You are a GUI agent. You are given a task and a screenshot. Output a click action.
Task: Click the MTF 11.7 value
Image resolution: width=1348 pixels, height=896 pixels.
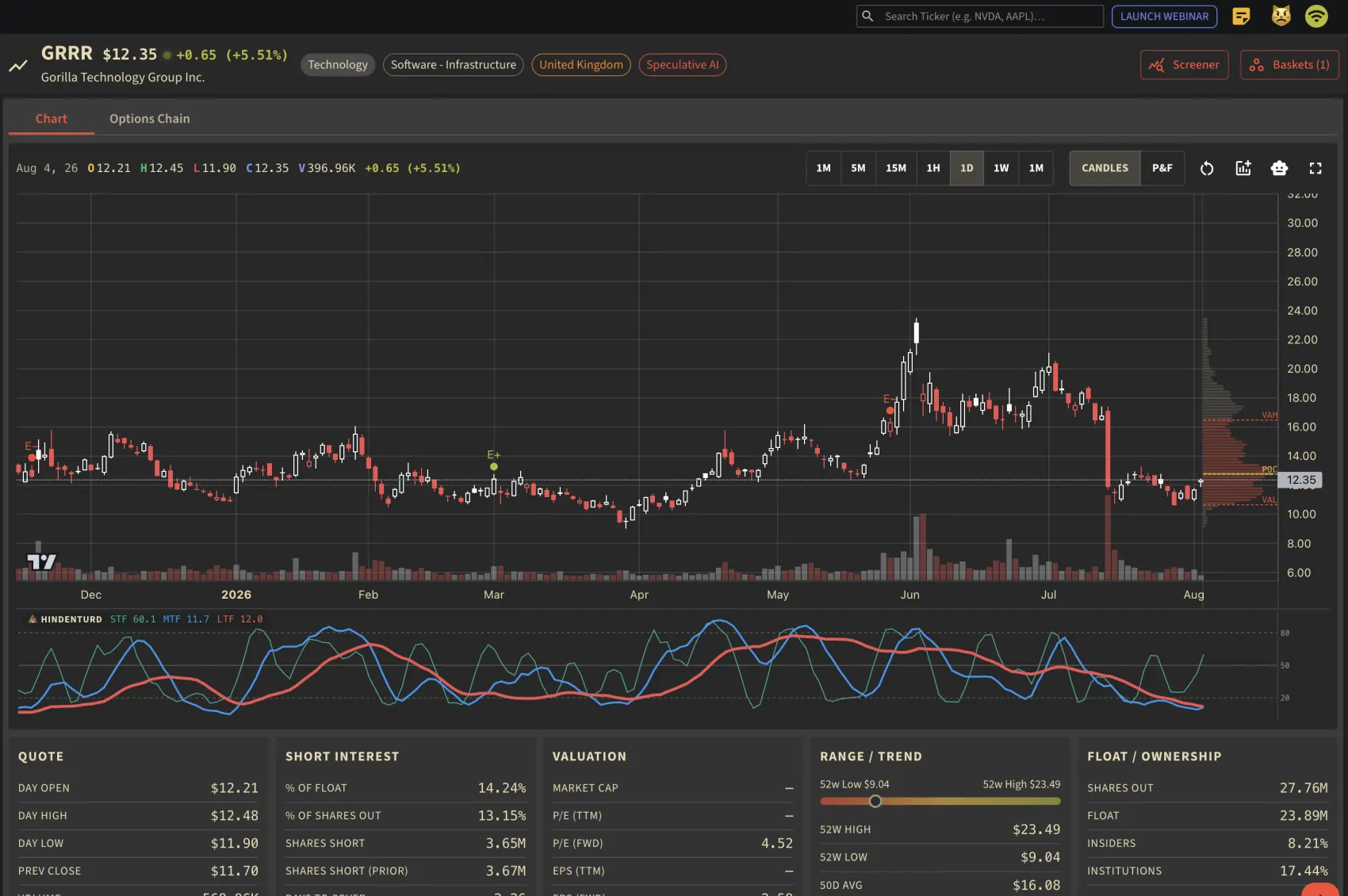(x=186, y=619)
